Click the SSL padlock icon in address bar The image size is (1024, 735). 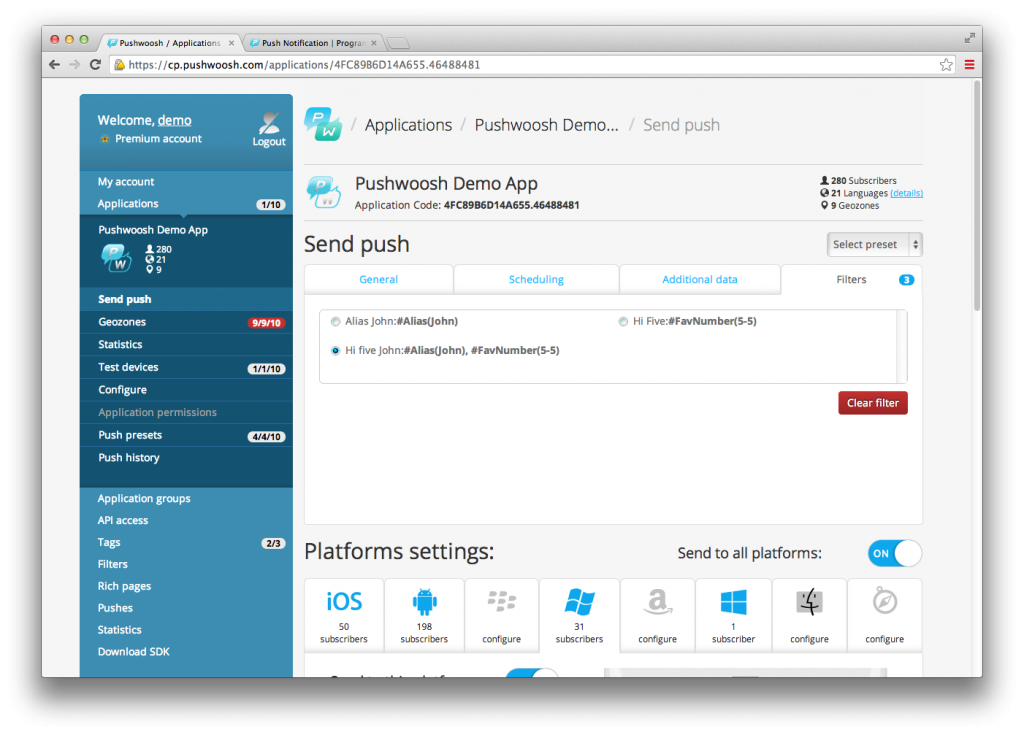pyautogui.click(x=120, y=65)
